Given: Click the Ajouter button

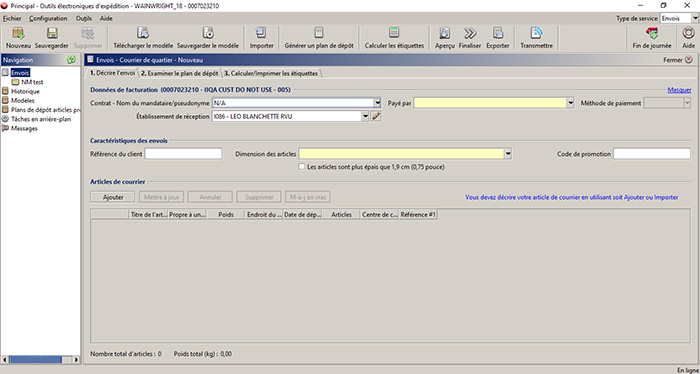Looking at the screenshot, I should coord(113,197).
